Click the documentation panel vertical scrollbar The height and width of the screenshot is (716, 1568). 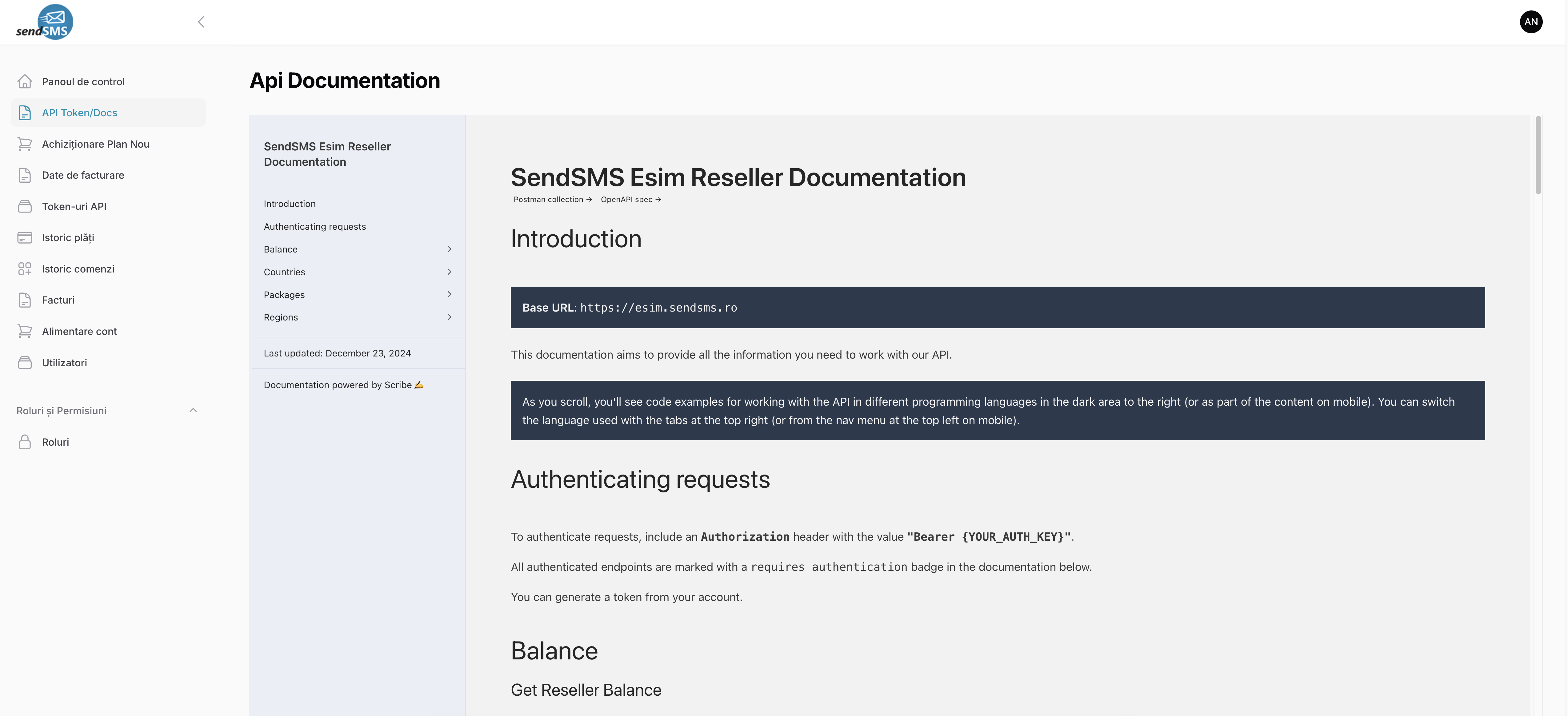1538,155
